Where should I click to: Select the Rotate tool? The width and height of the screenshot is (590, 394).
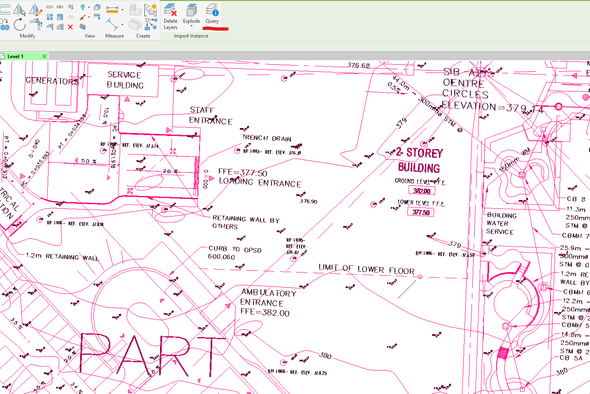coord(20,25)
